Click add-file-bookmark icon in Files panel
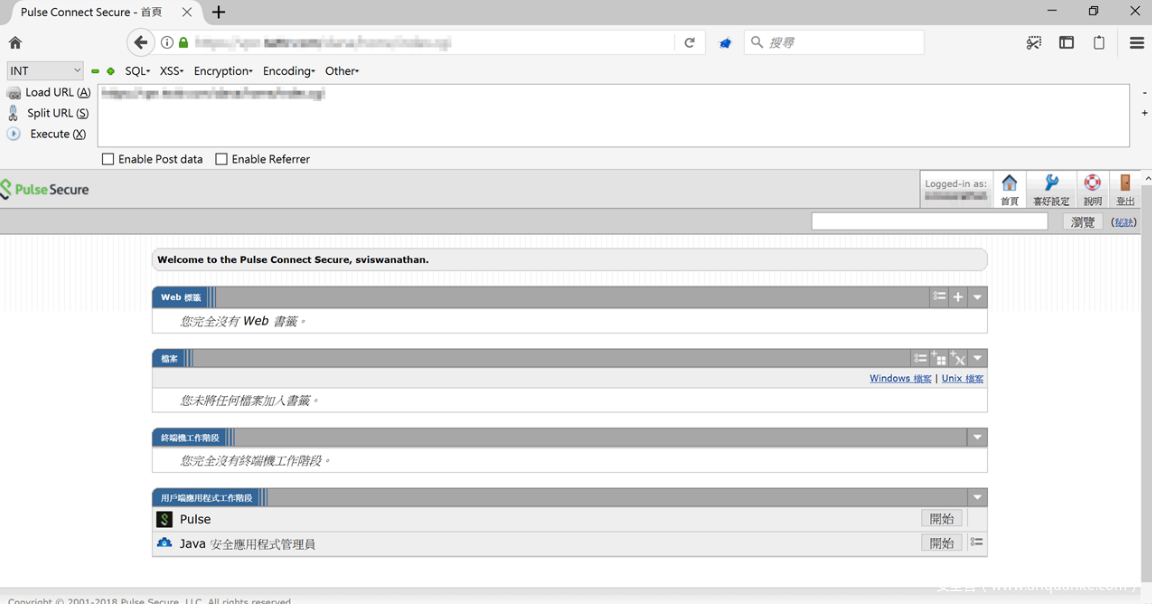 tap(939, 359)
